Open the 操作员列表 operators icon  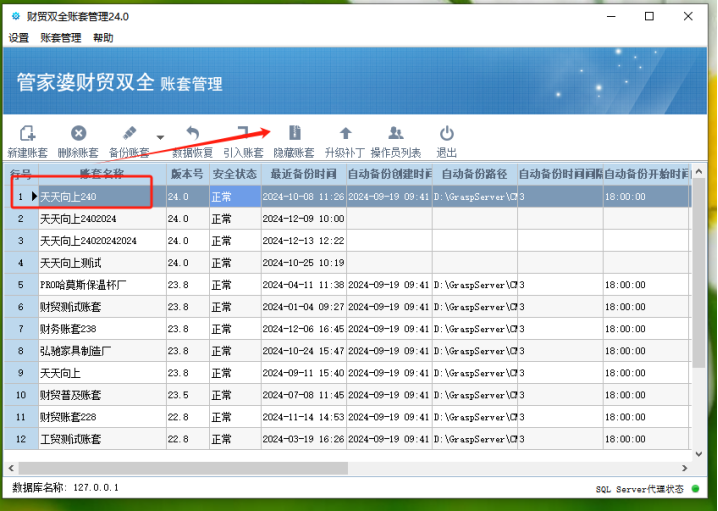coord(396,133)
